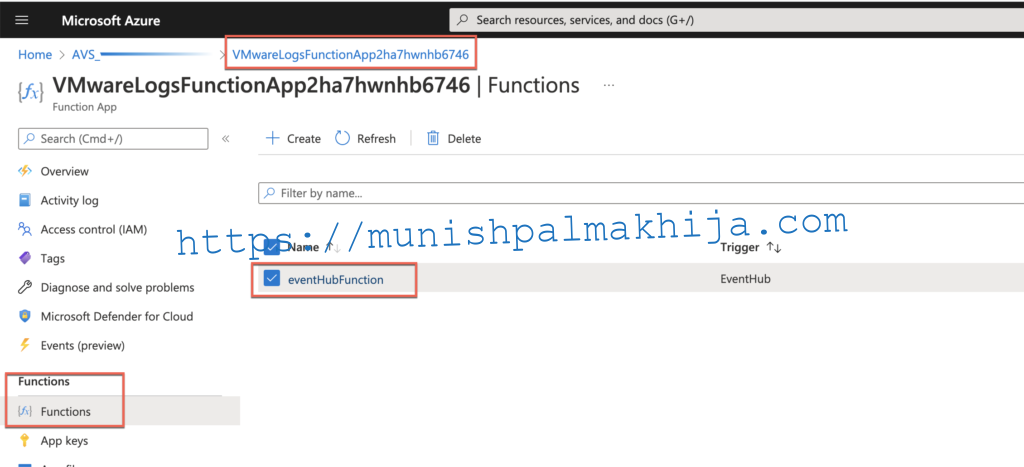Focus the Search (Cmd+/) sidebar field
The image size is (1024, 467).
pyautogui.click(x=114, y=139)
